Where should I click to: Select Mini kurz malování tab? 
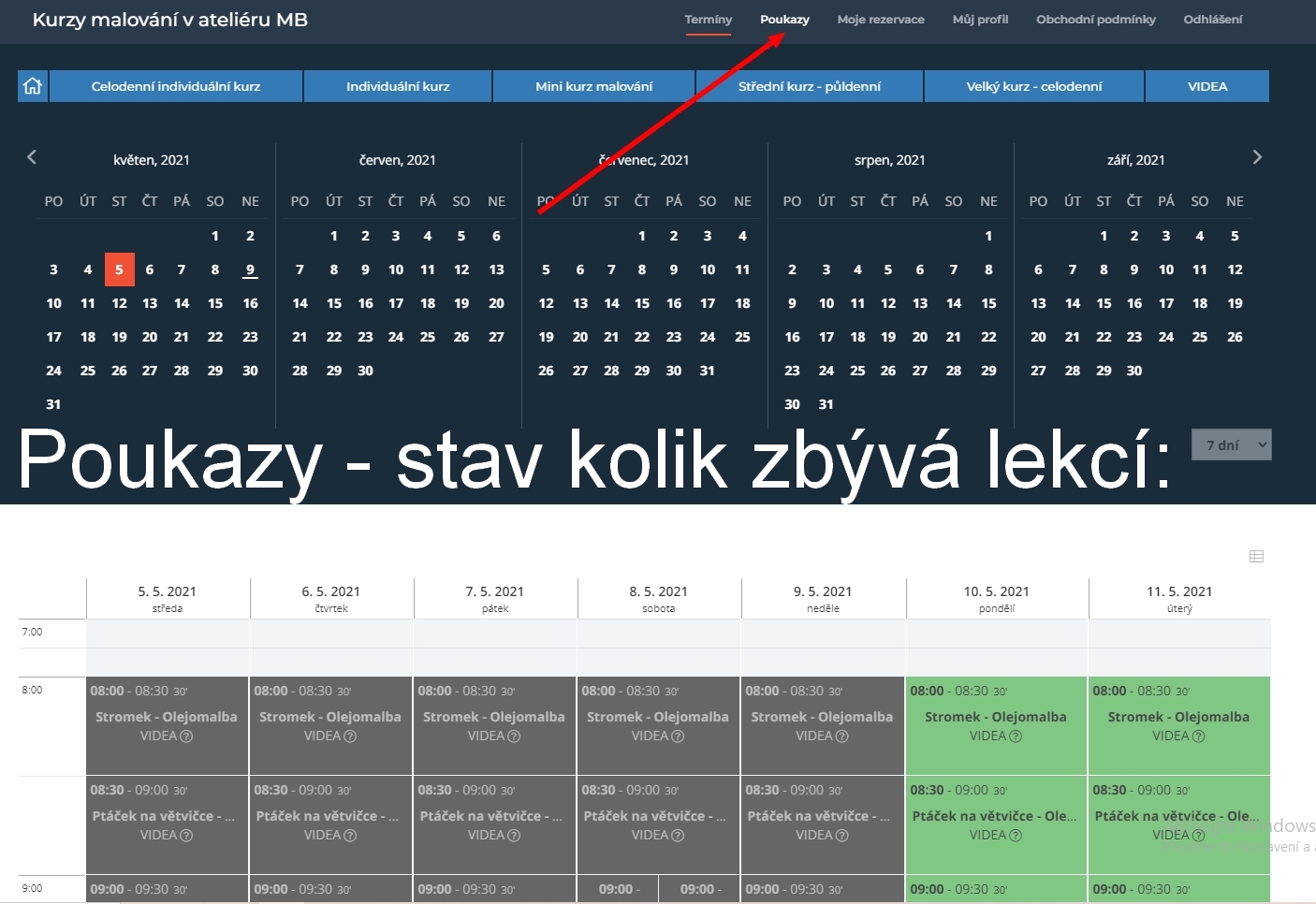tap(593, 86)
